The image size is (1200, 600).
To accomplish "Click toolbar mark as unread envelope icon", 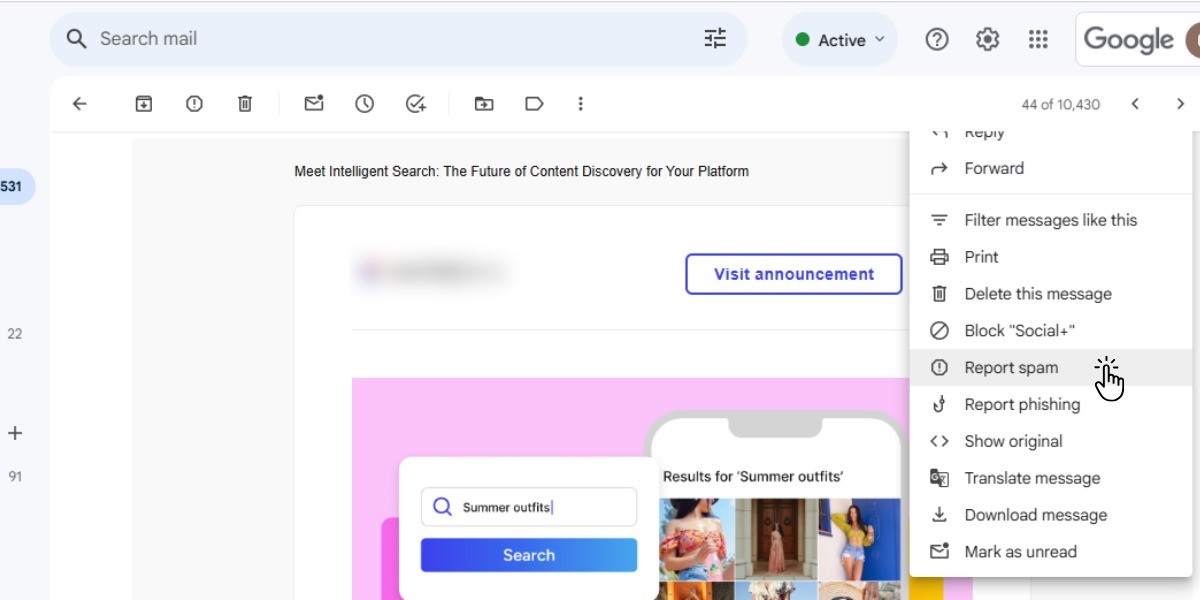I will point(314,103).
